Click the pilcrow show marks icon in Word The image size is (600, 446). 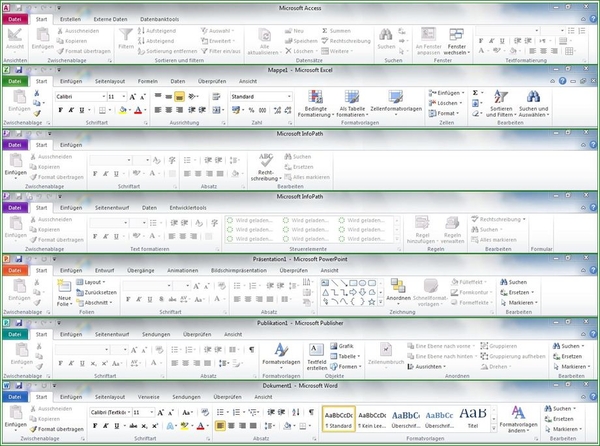pyautogui.click(x=311, y=412)
